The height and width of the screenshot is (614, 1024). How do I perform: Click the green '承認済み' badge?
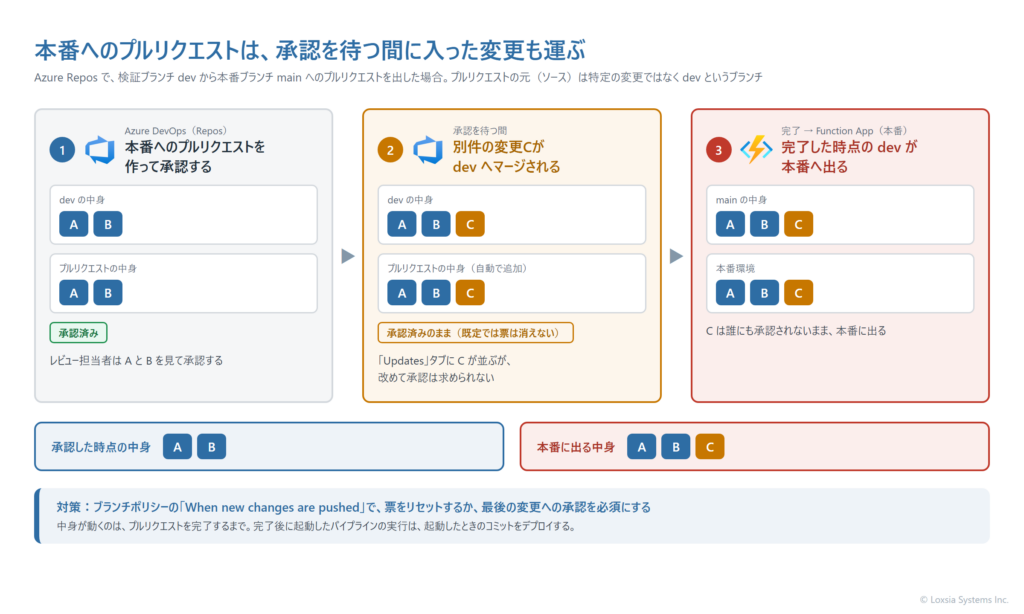pos(78,332)
